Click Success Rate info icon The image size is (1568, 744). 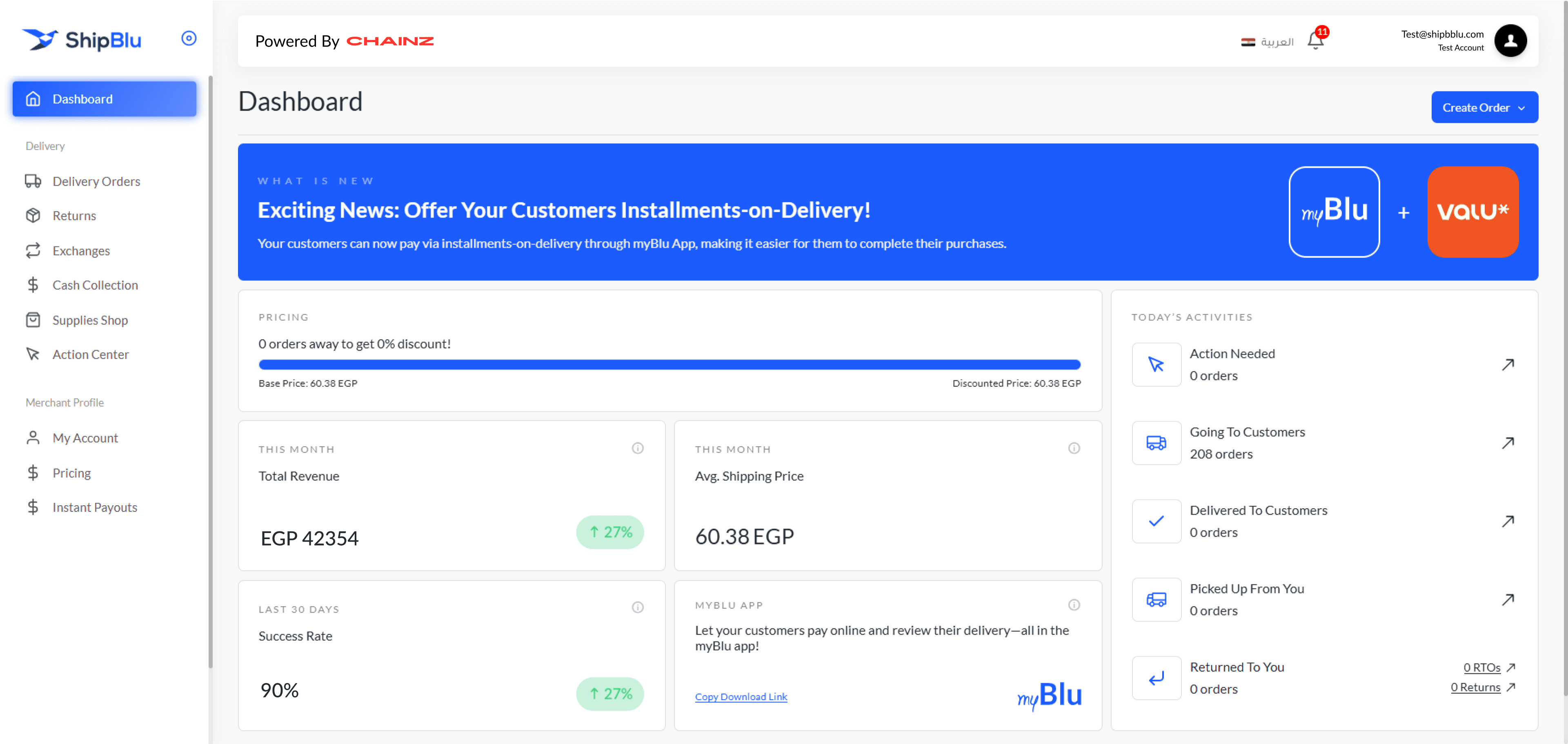click(637, 607)
